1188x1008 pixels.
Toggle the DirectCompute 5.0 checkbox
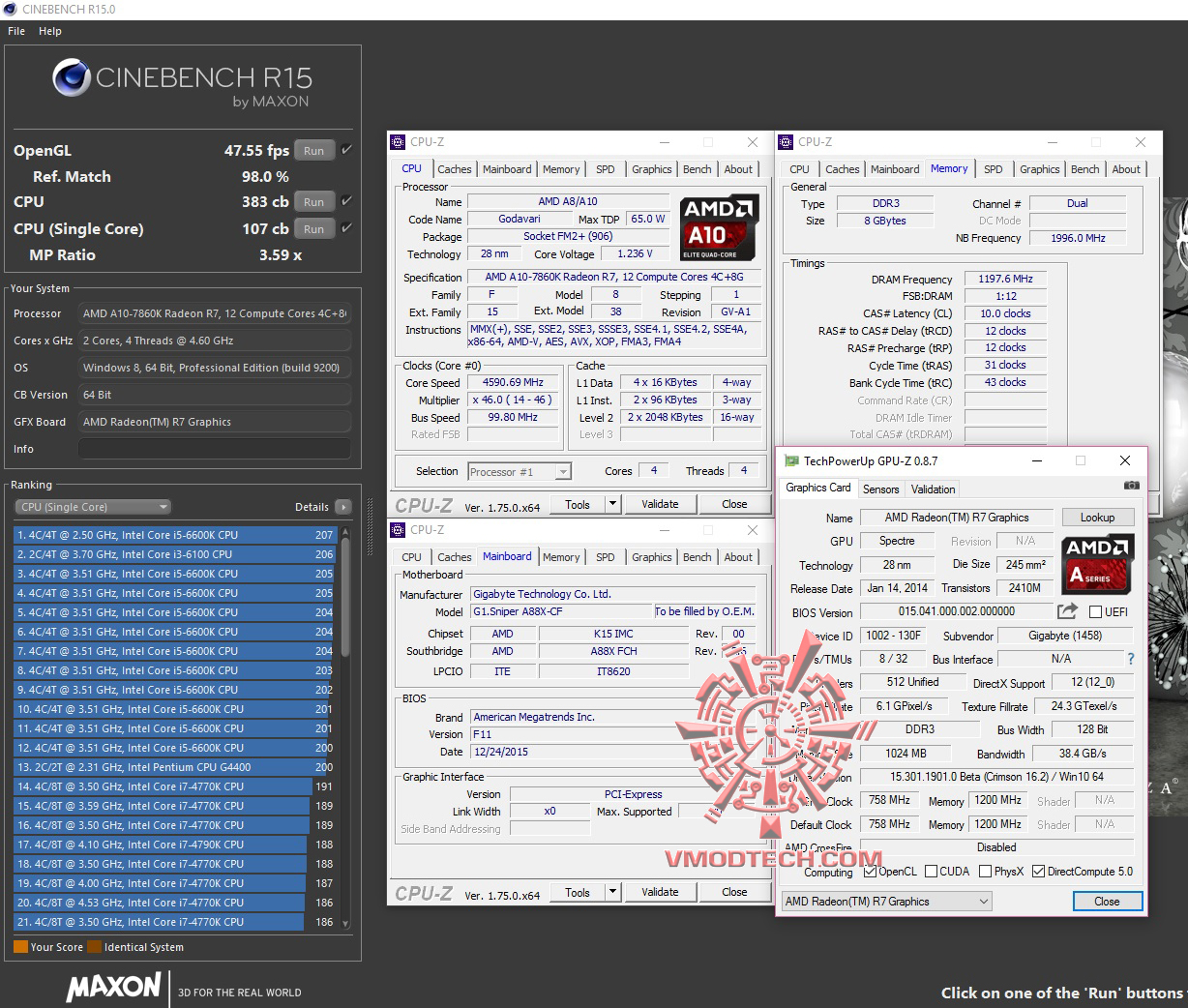(1038, 872)
